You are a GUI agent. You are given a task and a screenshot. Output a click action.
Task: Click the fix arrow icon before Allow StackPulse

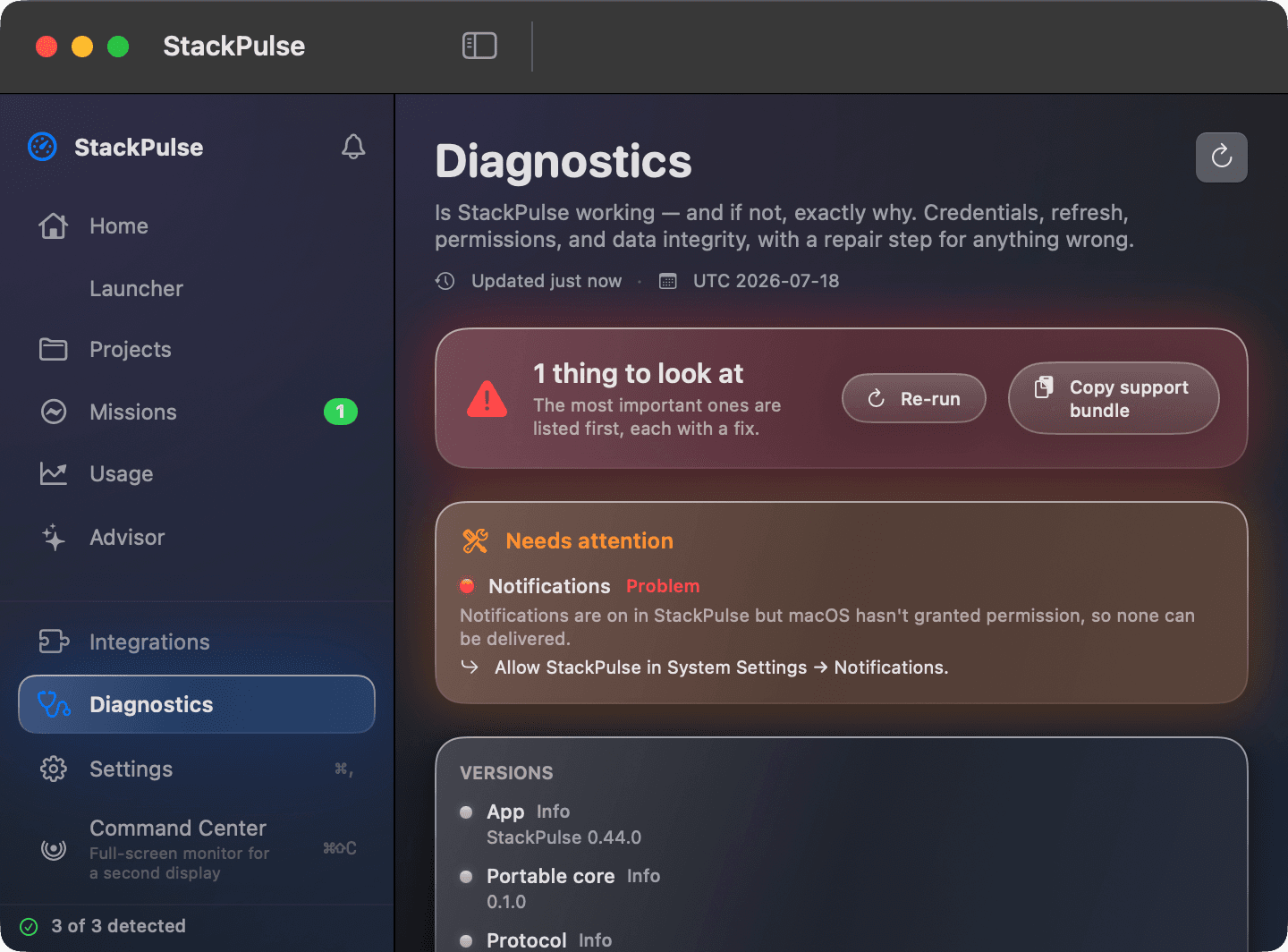[x=470, y=667]
